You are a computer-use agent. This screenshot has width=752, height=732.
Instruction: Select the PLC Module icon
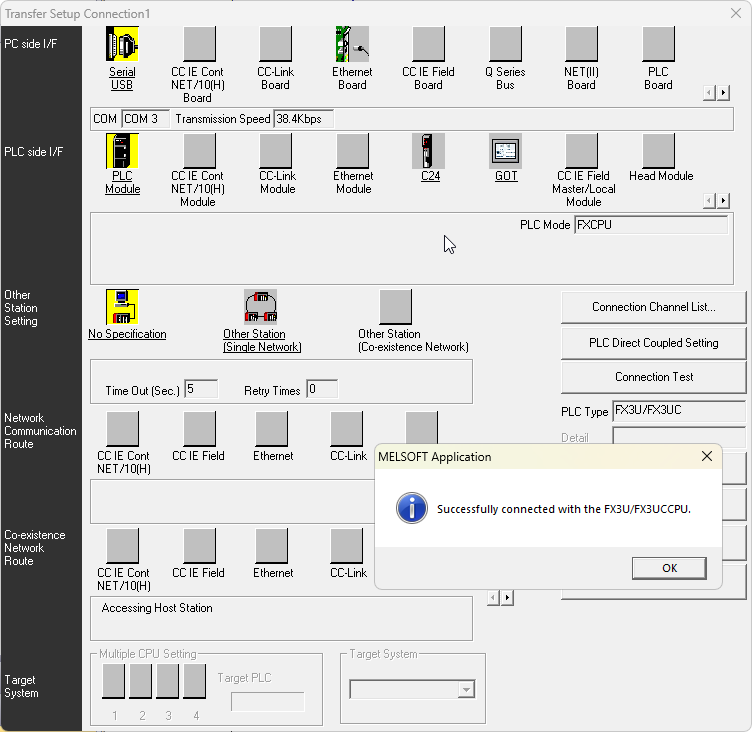(x=122, y=151)
